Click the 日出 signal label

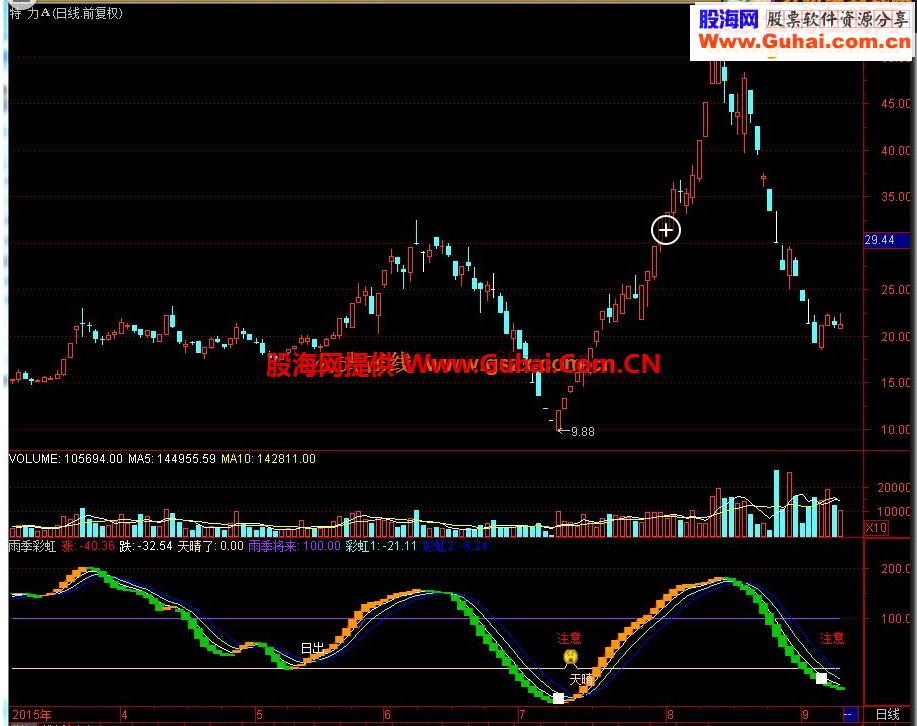pyautogui.click(x=312, y=648)
